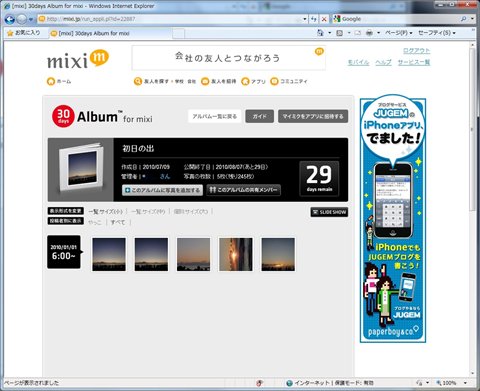Open the fourth rotated sun photo thumbnail
The height and width of the screenshot is (391, 480).
tap(236, 254)
